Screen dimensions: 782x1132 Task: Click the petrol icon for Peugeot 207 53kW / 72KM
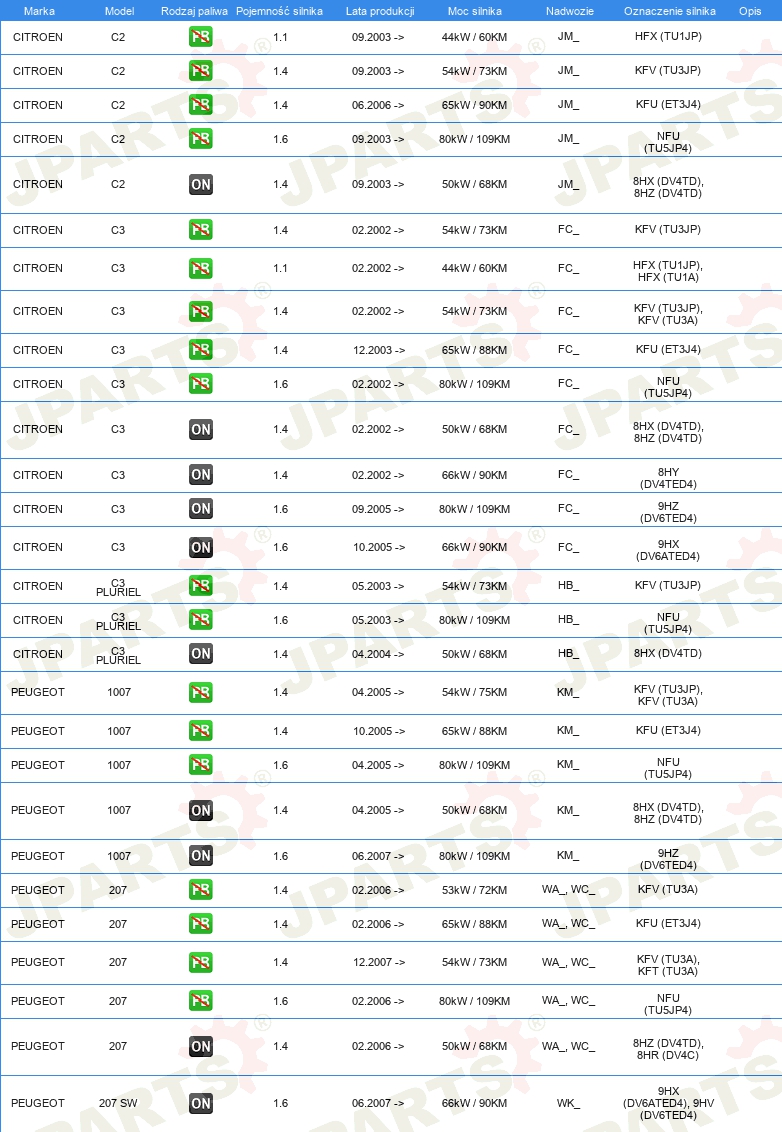pos(201,889)
